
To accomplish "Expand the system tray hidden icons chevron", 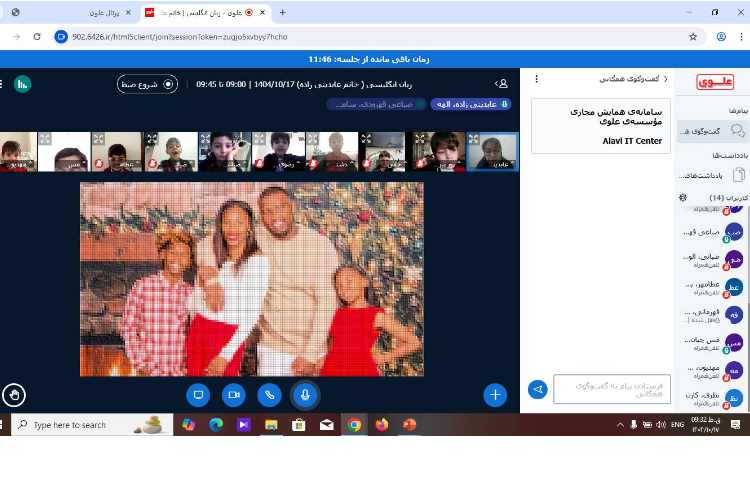I will [x=620, y=425].
